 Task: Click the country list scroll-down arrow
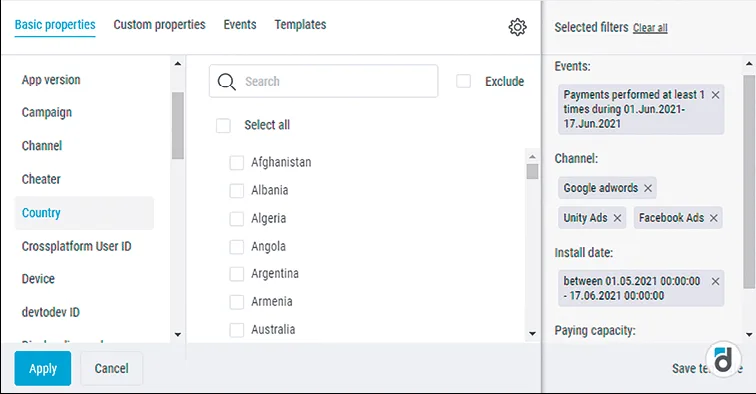pos(532,333)
